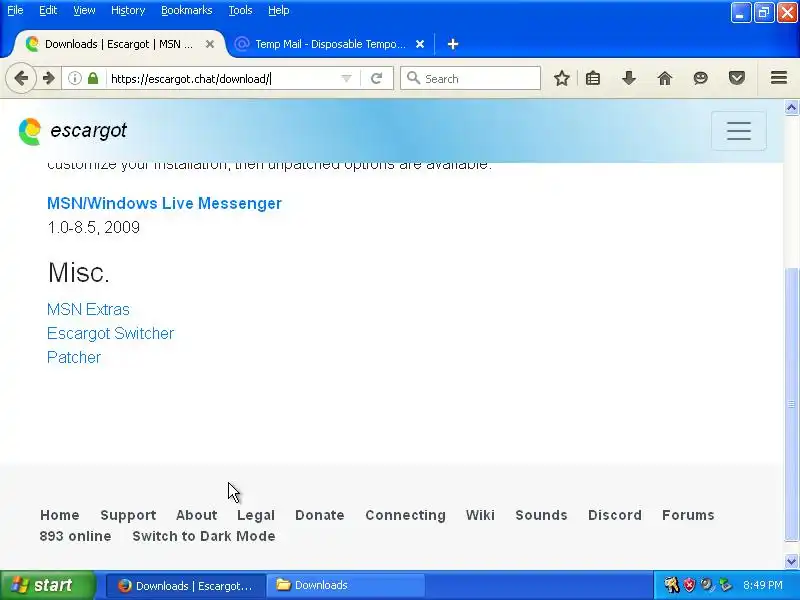Open the Edit menu
Screen dimensions: 800x600
[x=48, y=10]
